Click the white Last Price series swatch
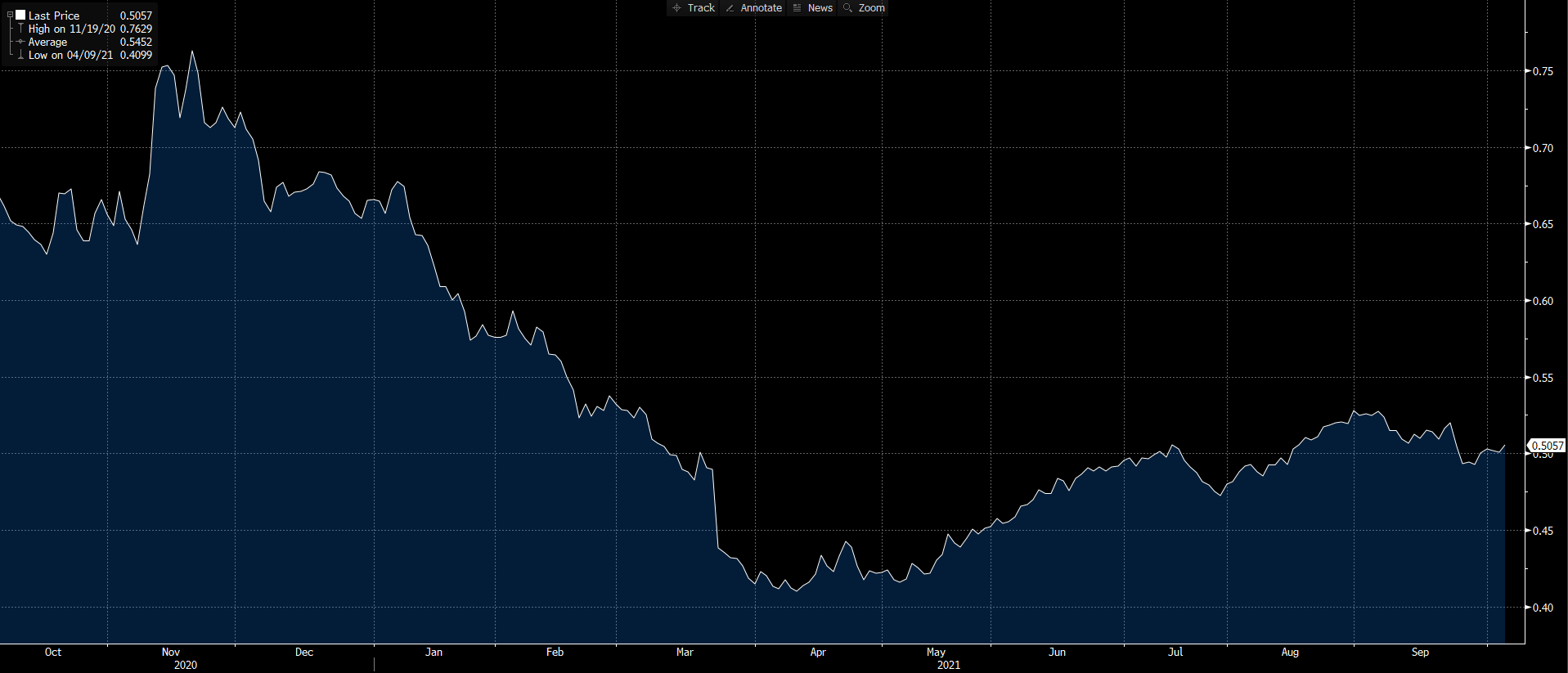The image size is (1568, 673). [20, 16]
